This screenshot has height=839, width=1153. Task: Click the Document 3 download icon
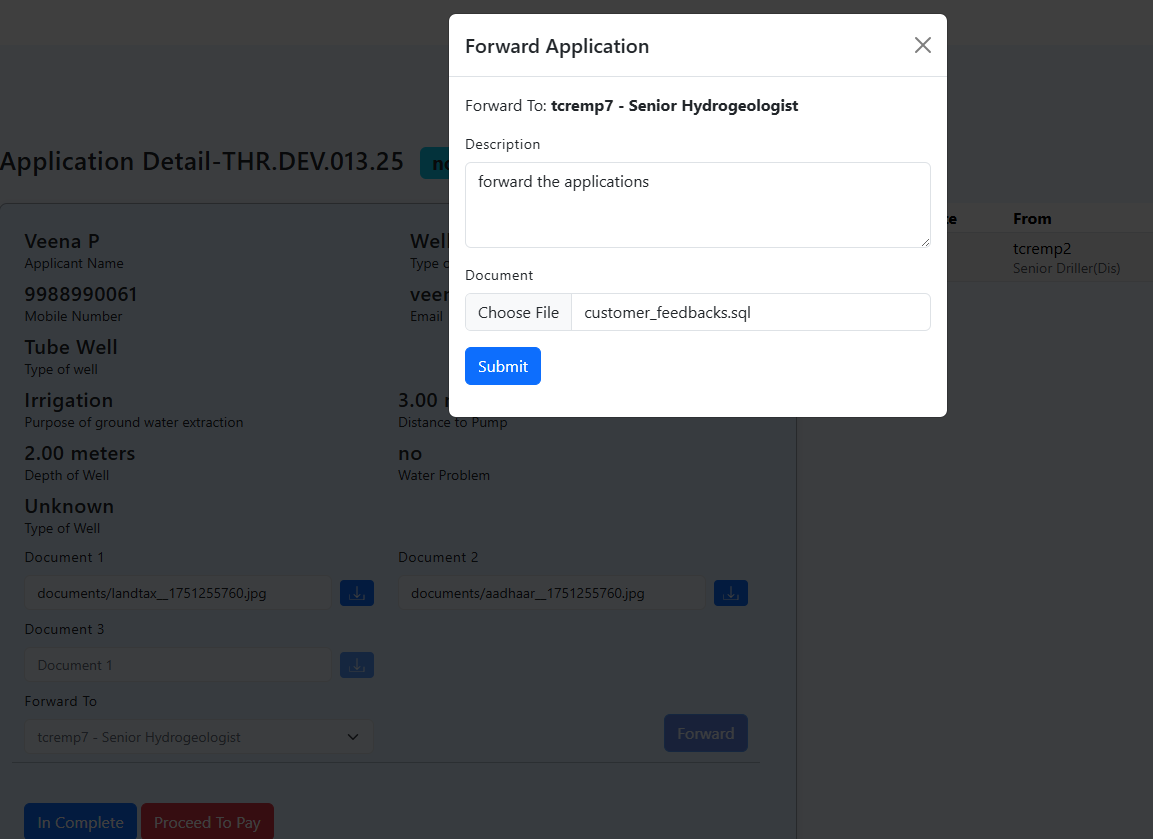357,665
